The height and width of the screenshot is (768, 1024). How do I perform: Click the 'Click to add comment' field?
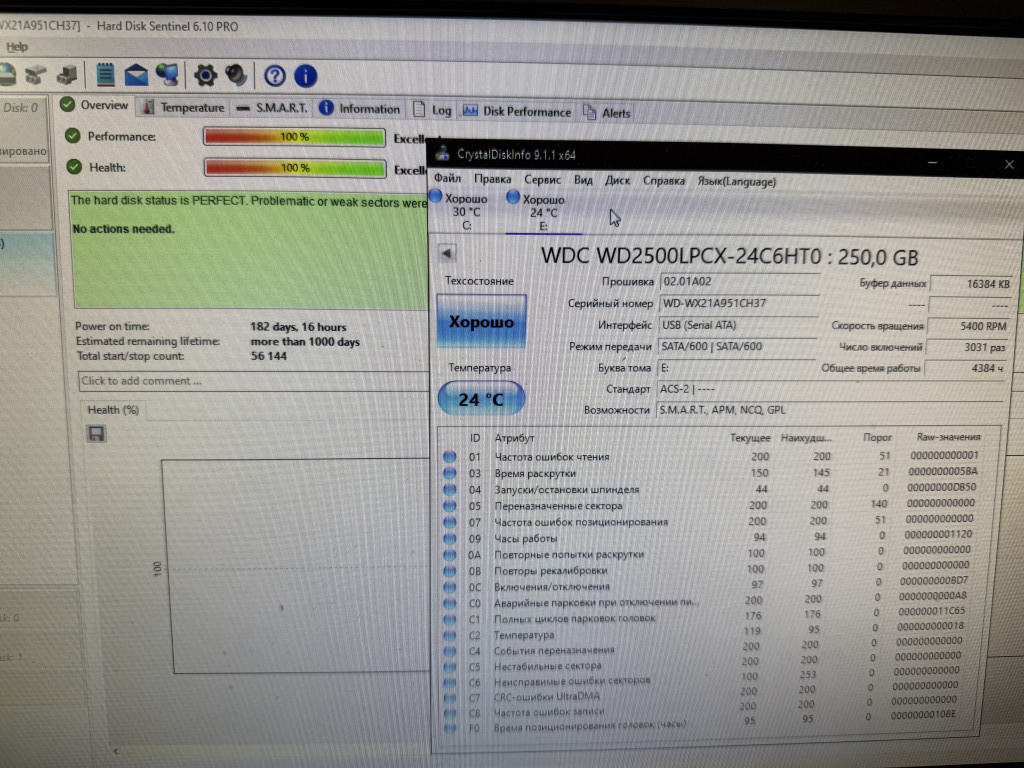[x=253, y=381]
